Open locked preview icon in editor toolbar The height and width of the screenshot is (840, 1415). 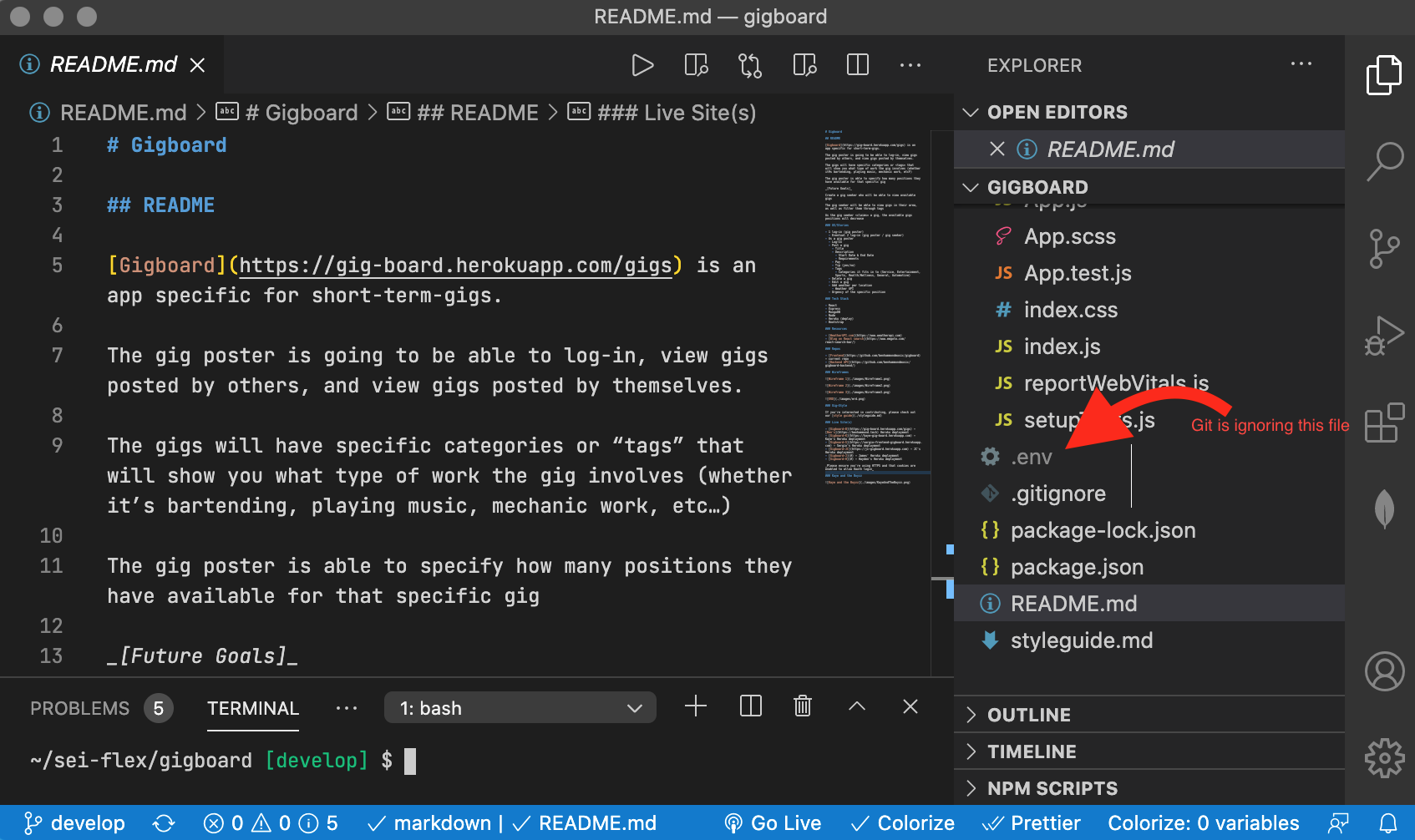(x=804, y=65)
